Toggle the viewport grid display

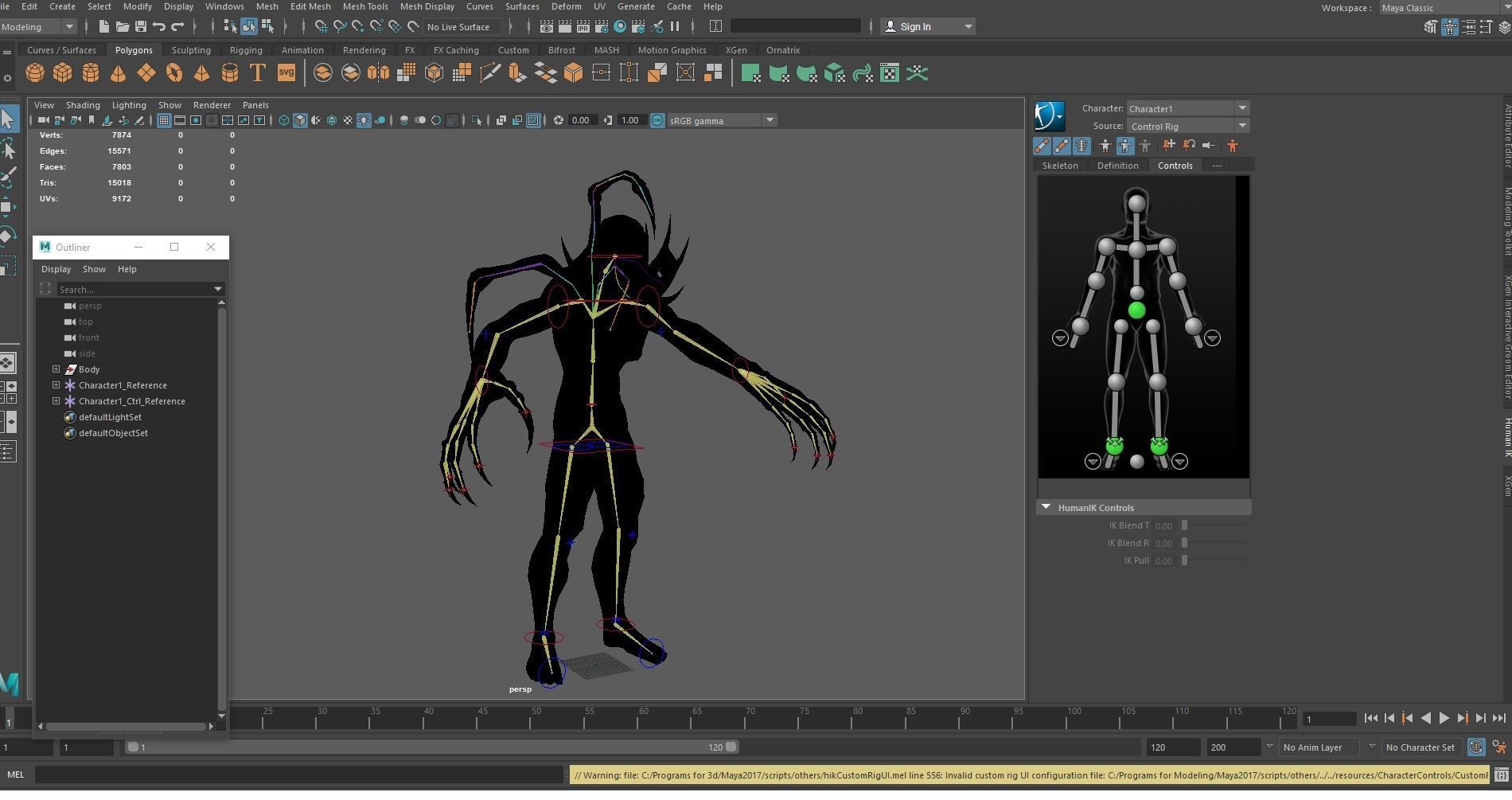(163, 120)
